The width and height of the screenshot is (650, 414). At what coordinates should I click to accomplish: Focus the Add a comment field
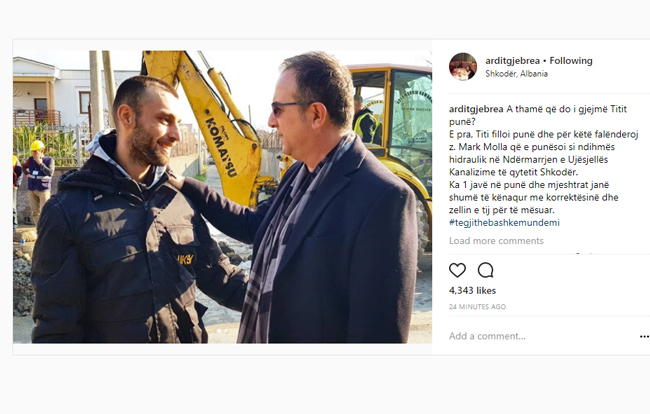tap(539, 336)
